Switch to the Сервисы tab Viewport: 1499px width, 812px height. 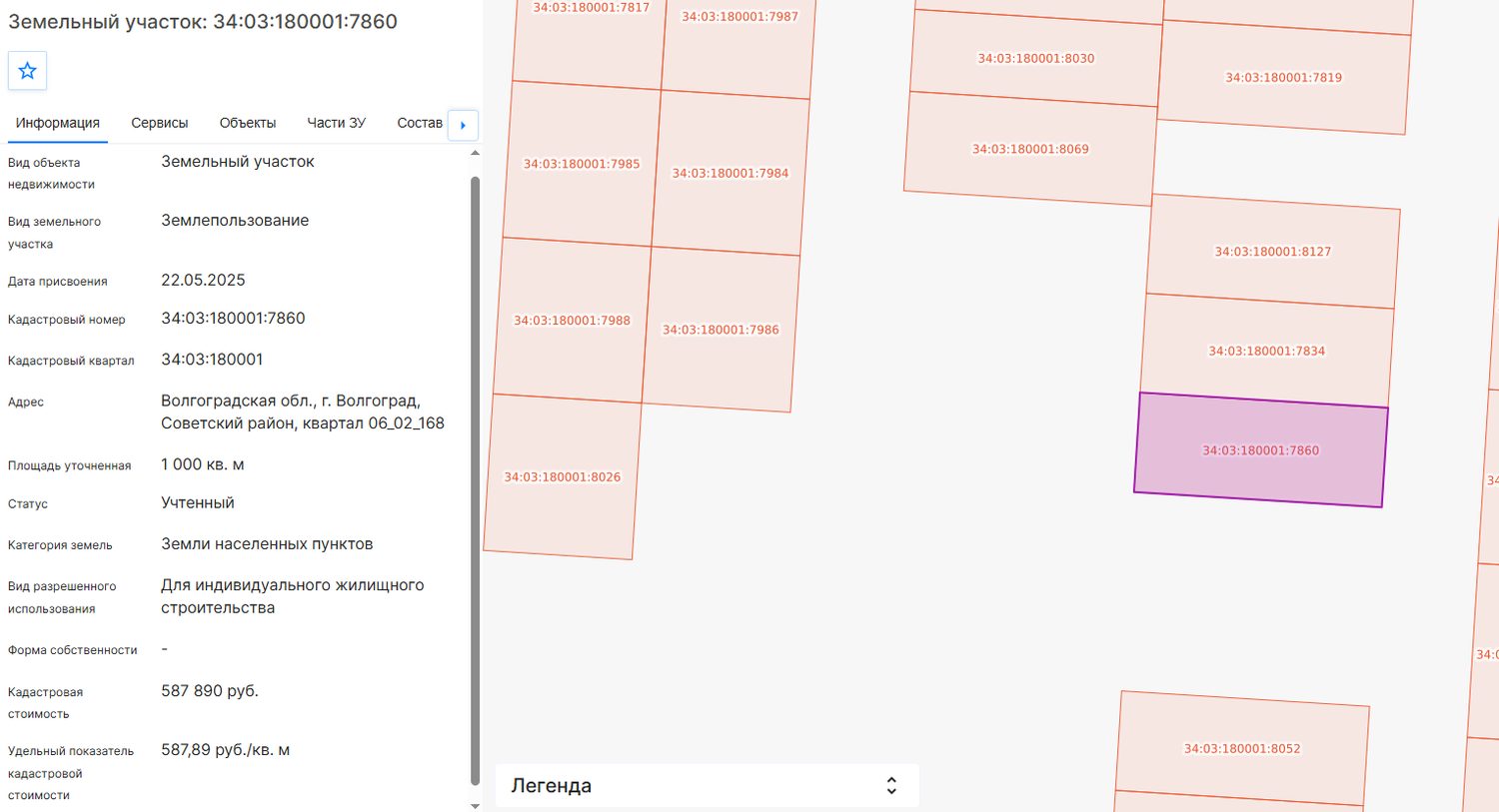click(160, 123)
